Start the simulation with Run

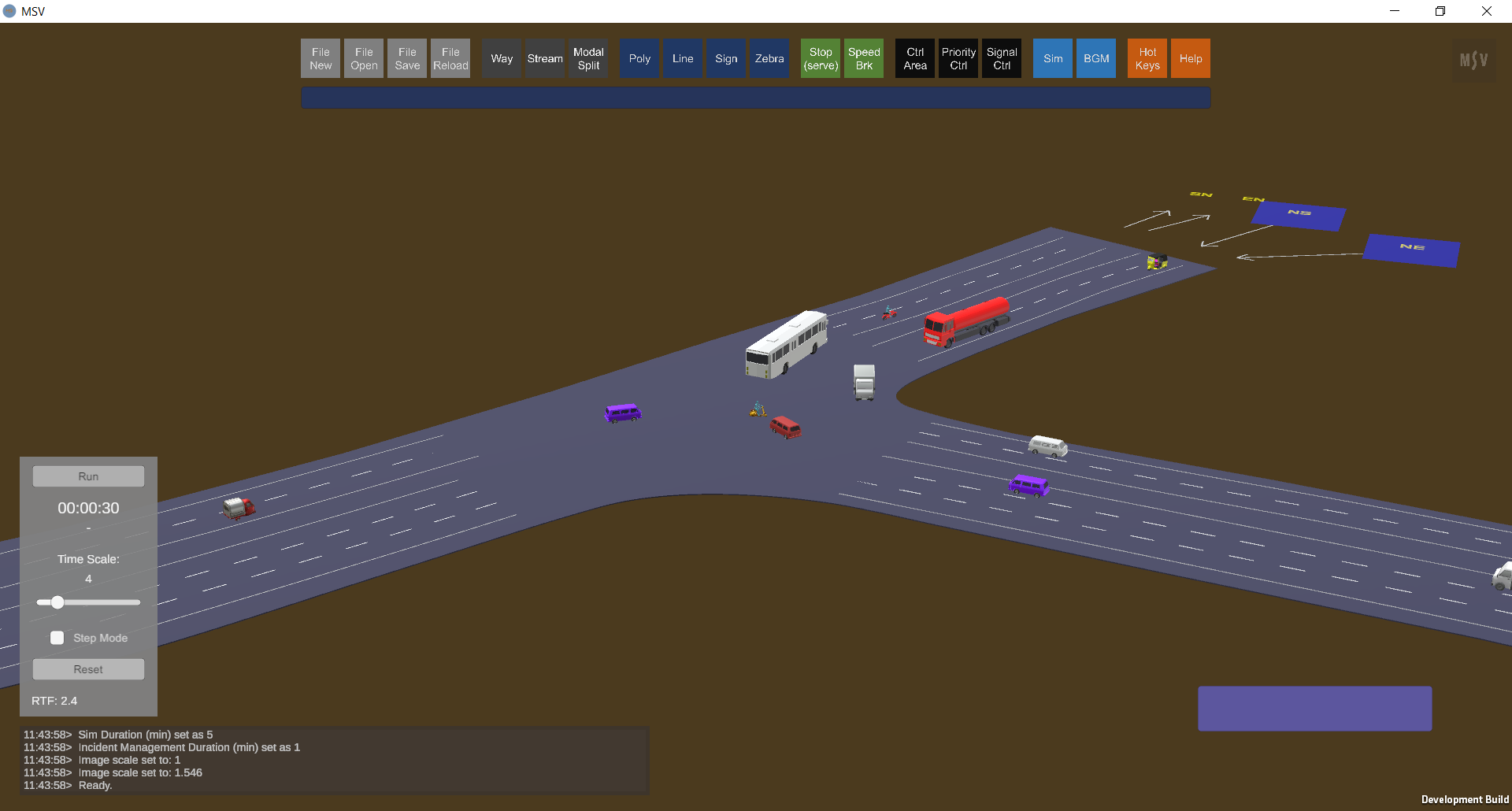coord(88,476)
